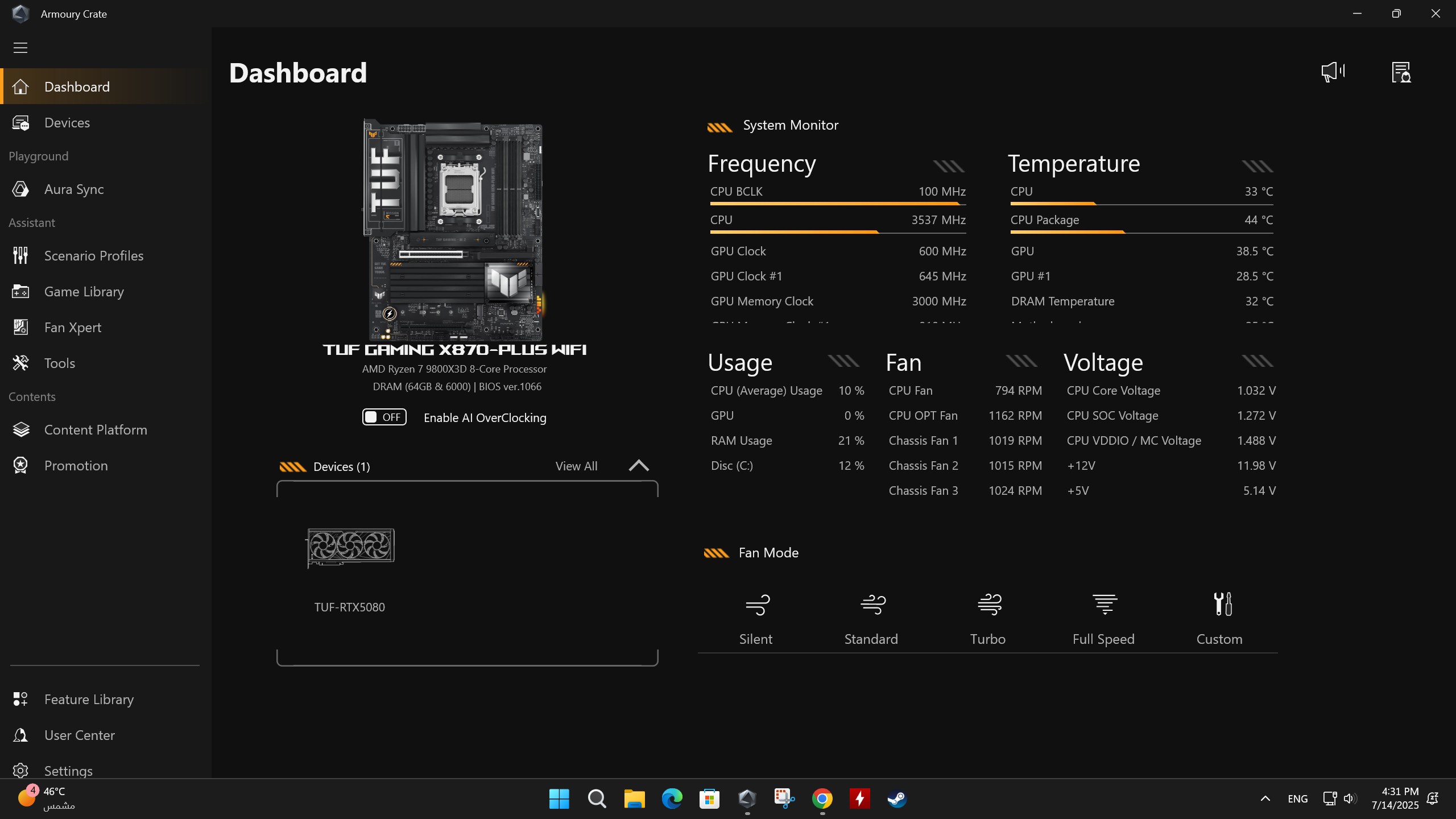Click the CPU frequency progress bar

tap(838, 232)
